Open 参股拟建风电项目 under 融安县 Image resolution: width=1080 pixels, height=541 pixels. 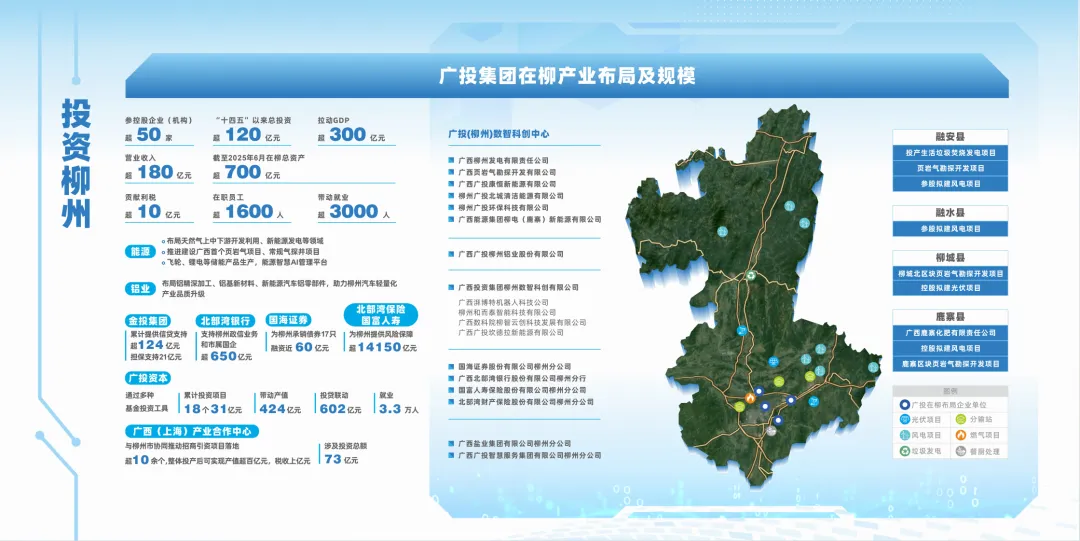(950, 184)
